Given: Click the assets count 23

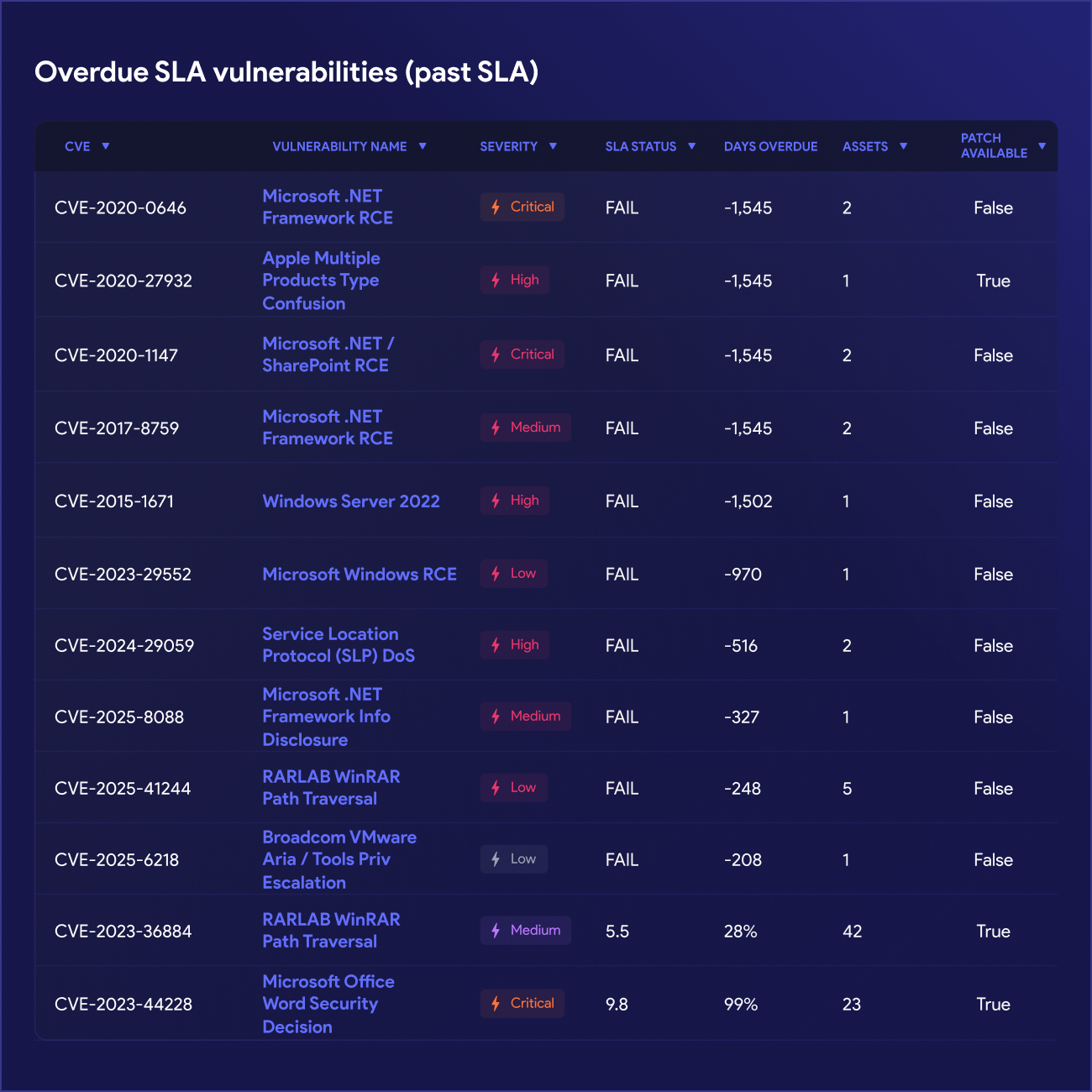Looking at the screenshot, I should click(x=852, y=1005).
